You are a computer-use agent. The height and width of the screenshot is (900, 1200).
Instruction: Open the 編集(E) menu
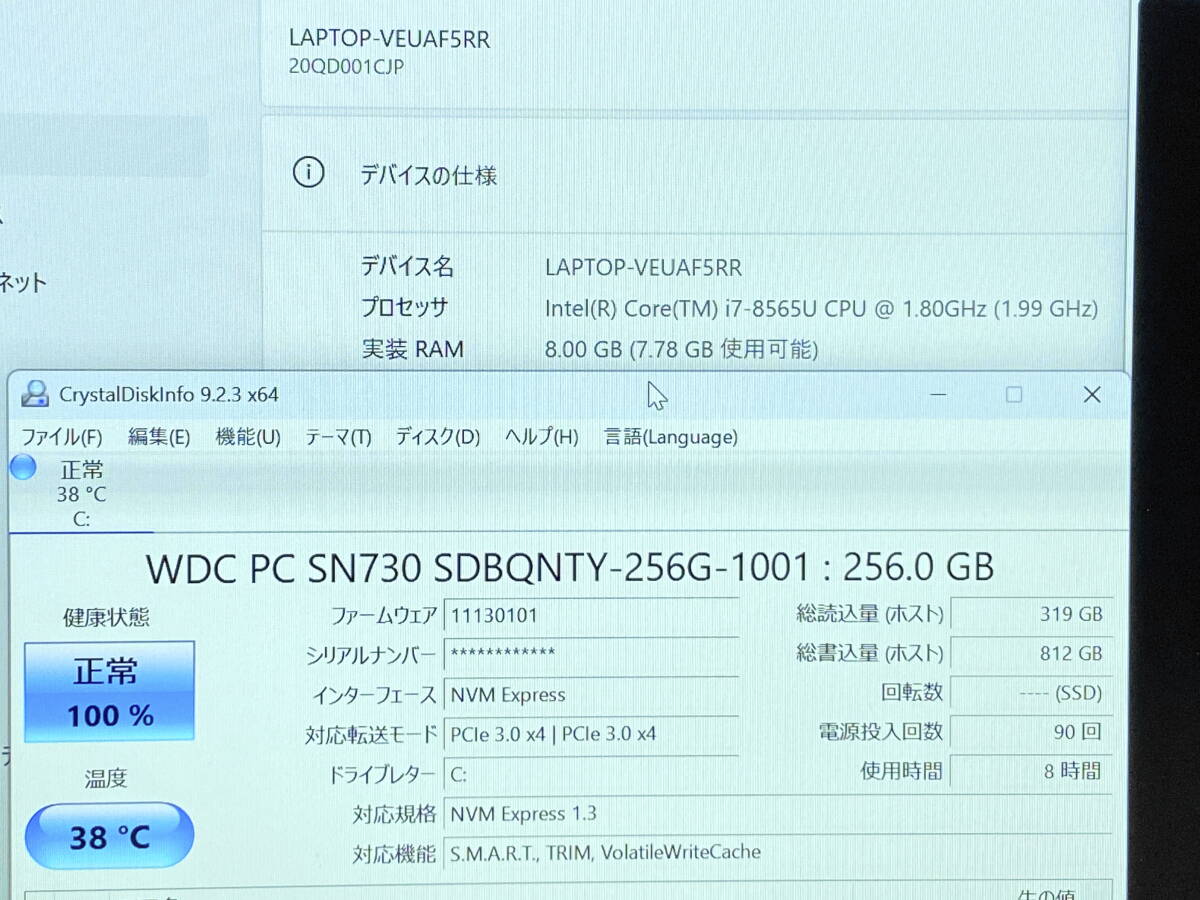coord(159,437)
